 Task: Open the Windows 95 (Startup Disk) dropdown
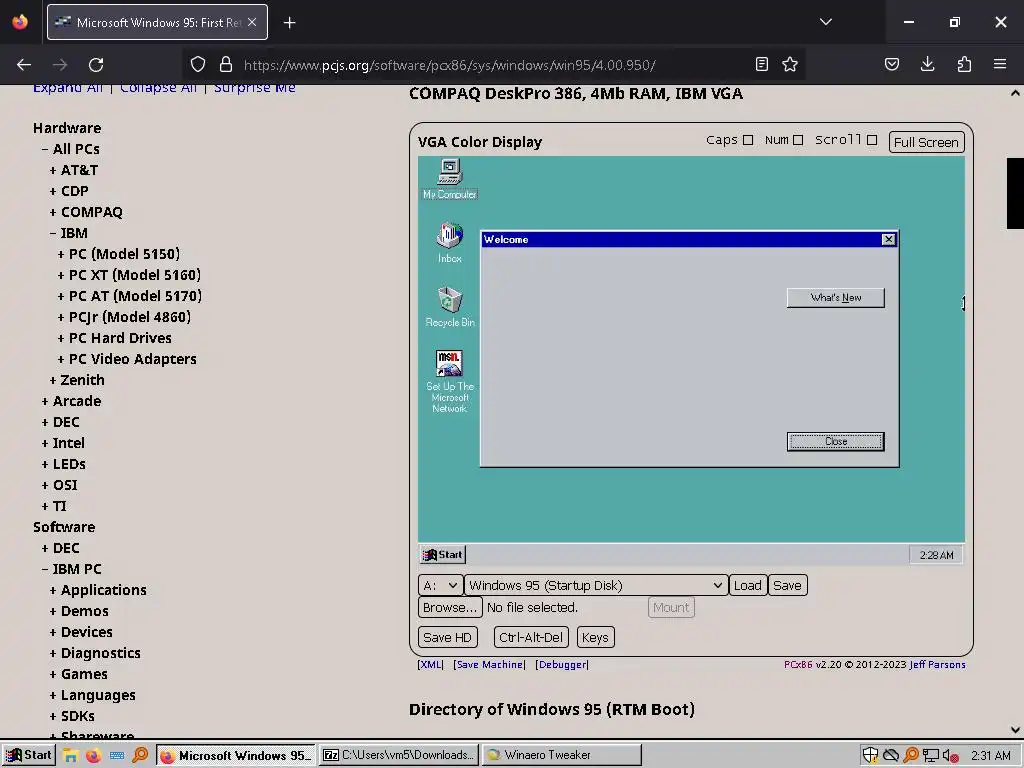(596, 585)
